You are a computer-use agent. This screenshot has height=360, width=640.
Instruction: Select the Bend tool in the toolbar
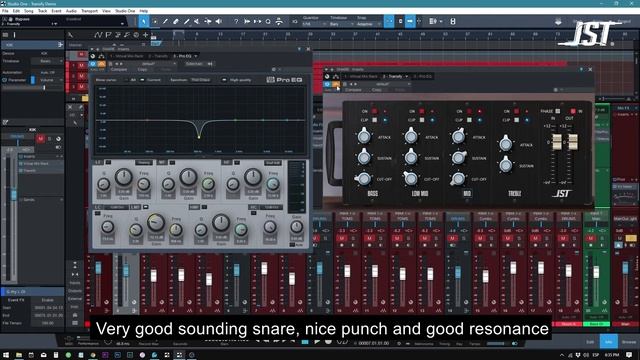[208, 21]
